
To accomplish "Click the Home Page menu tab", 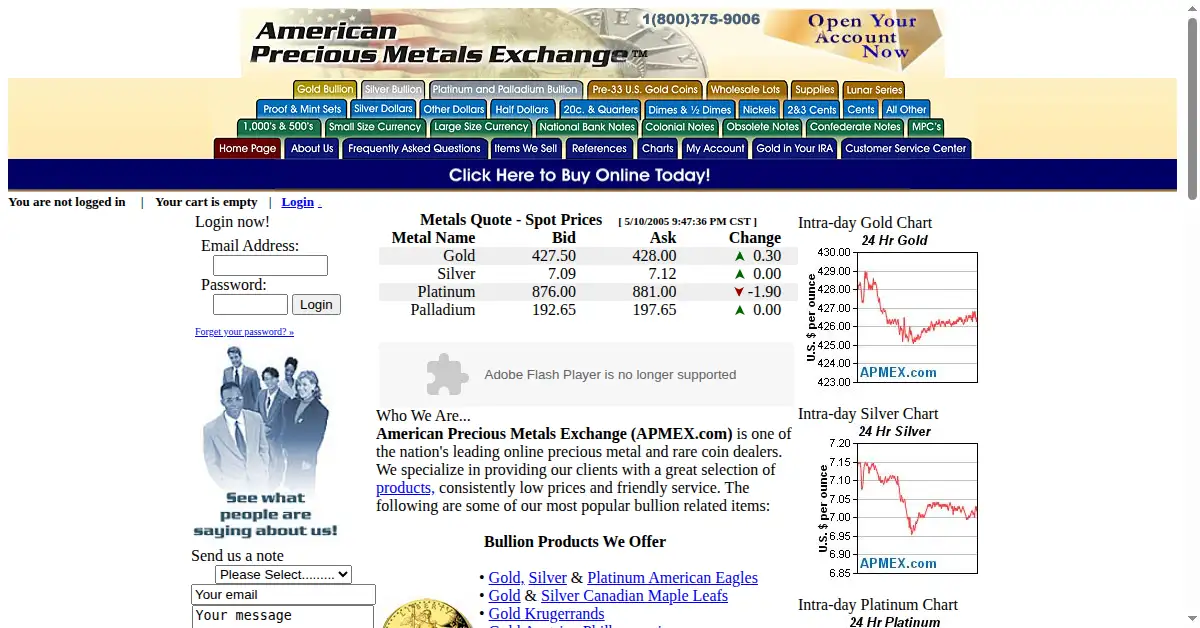I will (x=247, y=148).
